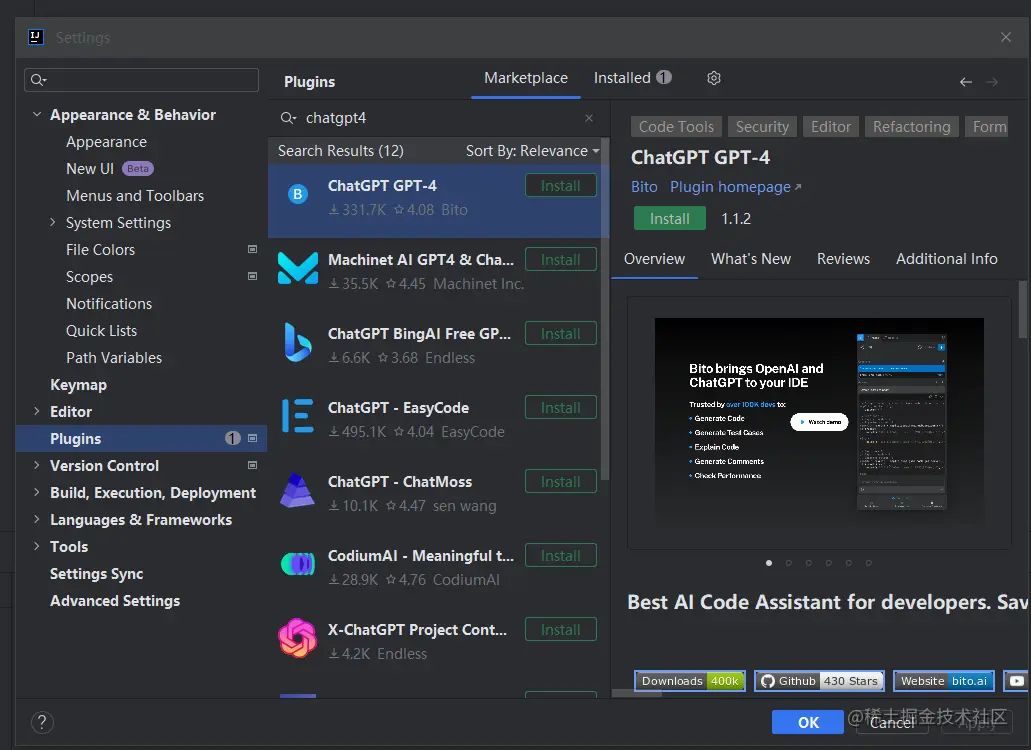Click the Cancel button
Screen dimensions: 1031x750
(892, 722)
